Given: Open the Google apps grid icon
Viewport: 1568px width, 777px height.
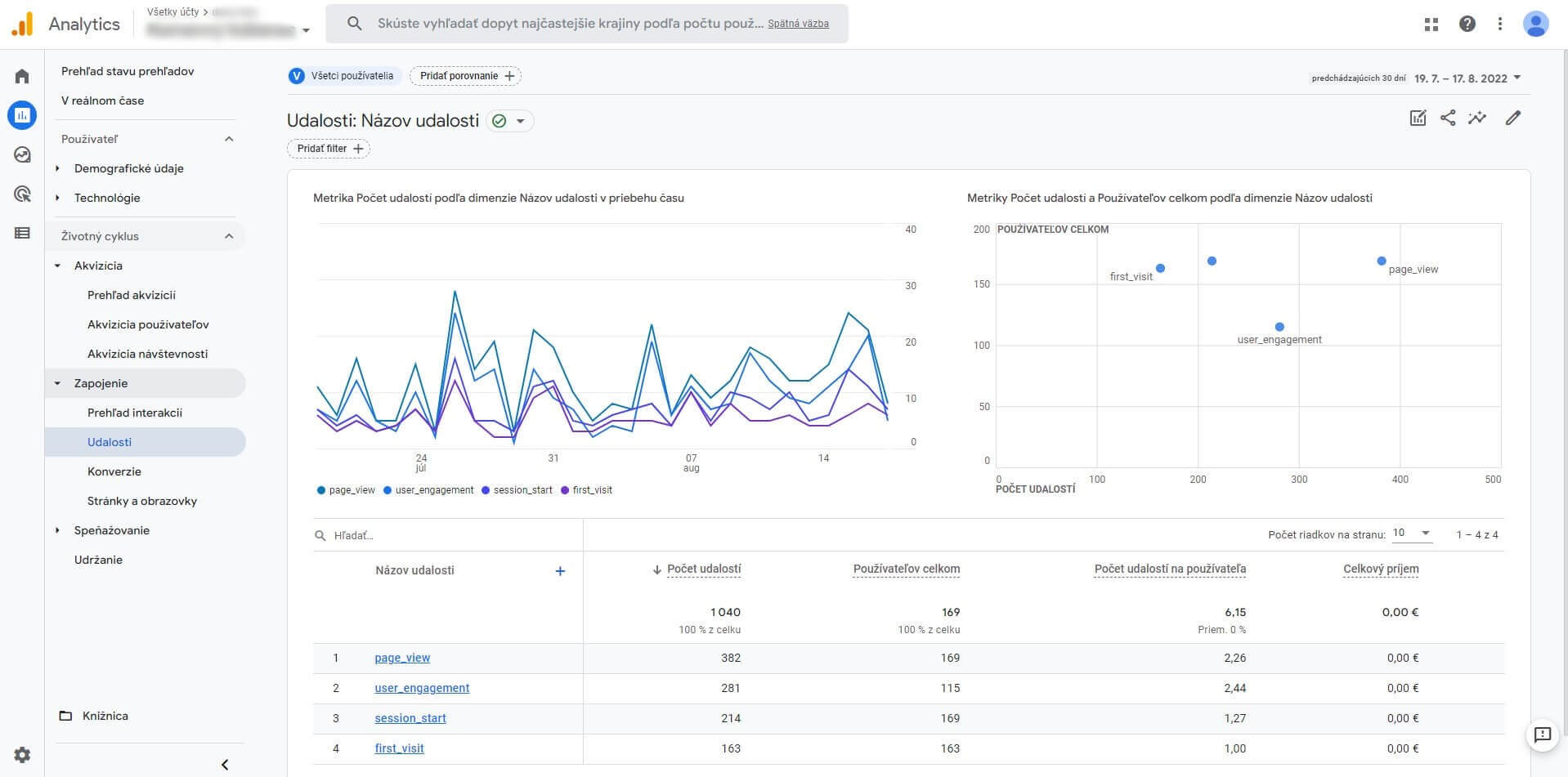Looking at the screenshot, I should [x=1431, y=25].
